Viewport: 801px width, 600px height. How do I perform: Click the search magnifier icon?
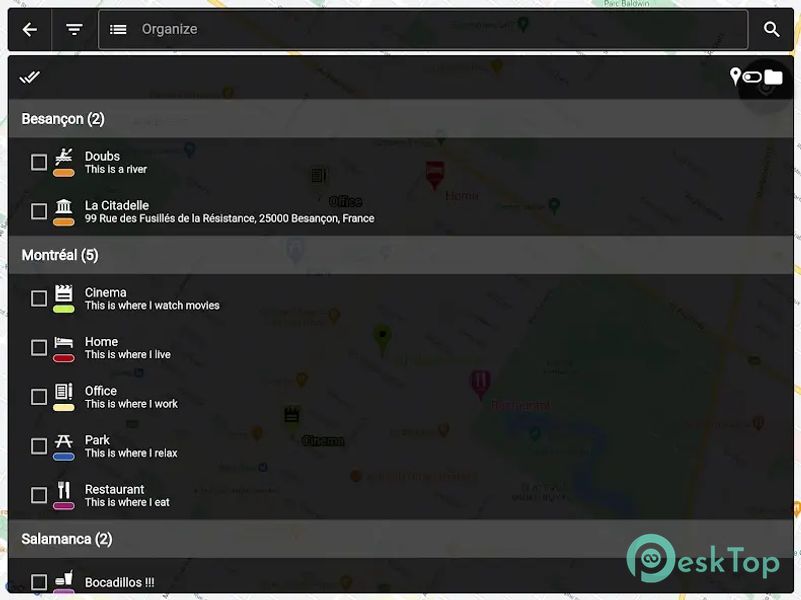coord(771,30)
